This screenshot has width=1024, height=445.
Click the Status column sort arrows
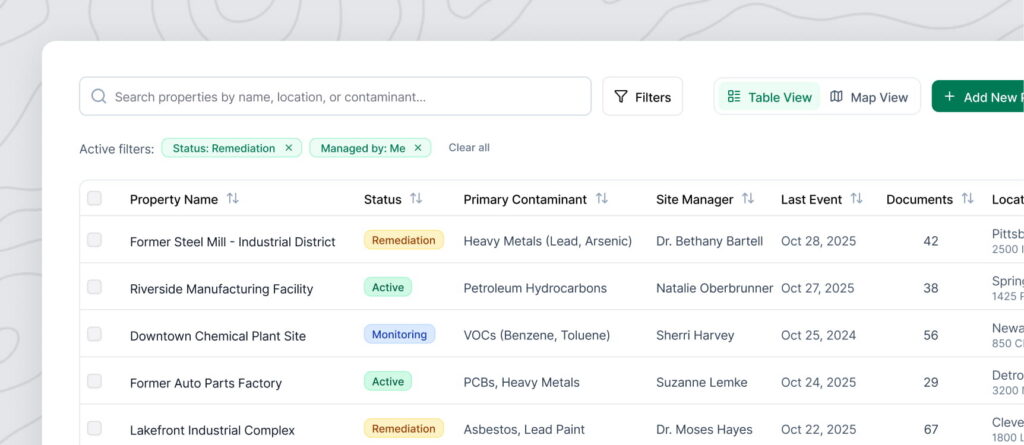coord(416,199)
